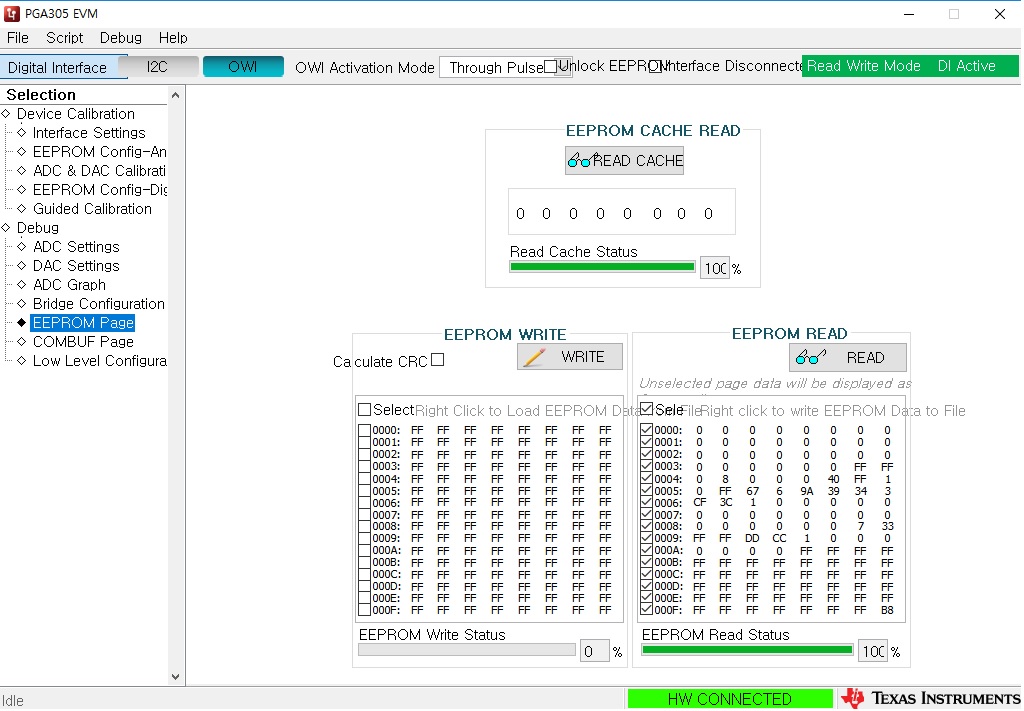This screenshot has width=1024, height=711.
Task: Collapse the Debug tree node
Action: click(6, 228)
